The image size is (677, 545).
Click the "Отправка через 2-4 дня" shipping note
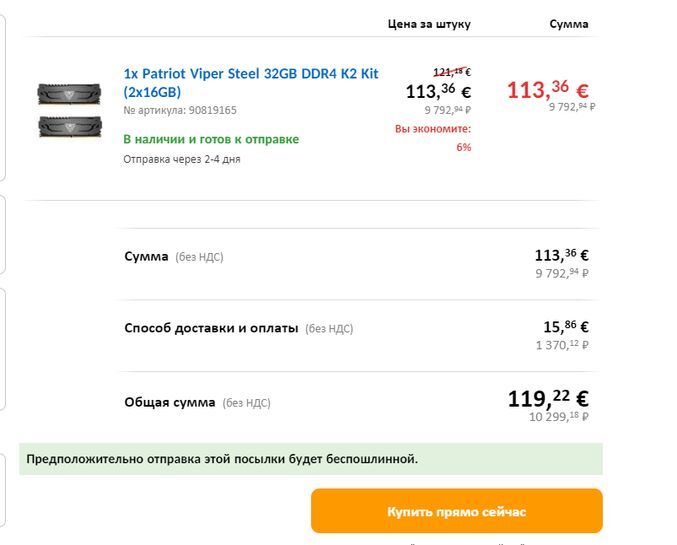[x=181, y=159]
